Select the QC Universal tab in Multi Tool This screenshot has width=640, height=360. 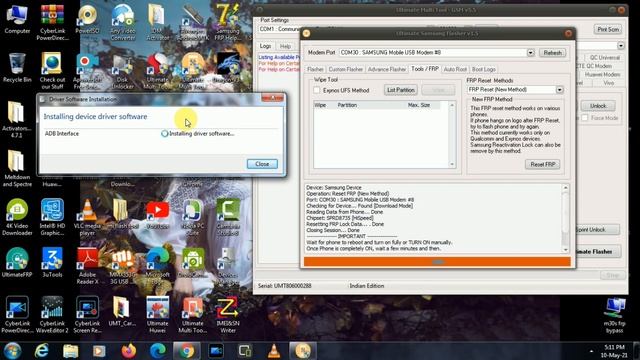(x=604, y=58)
